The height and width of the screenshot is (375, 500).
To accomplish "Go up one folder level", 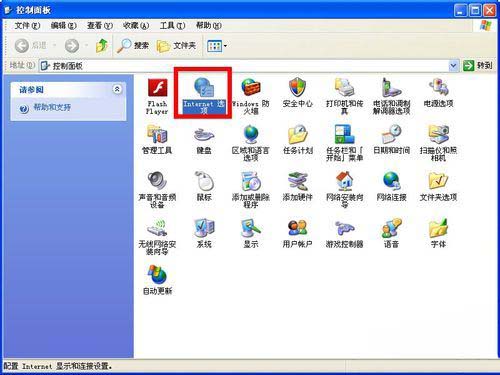I will tap(102, 45).
